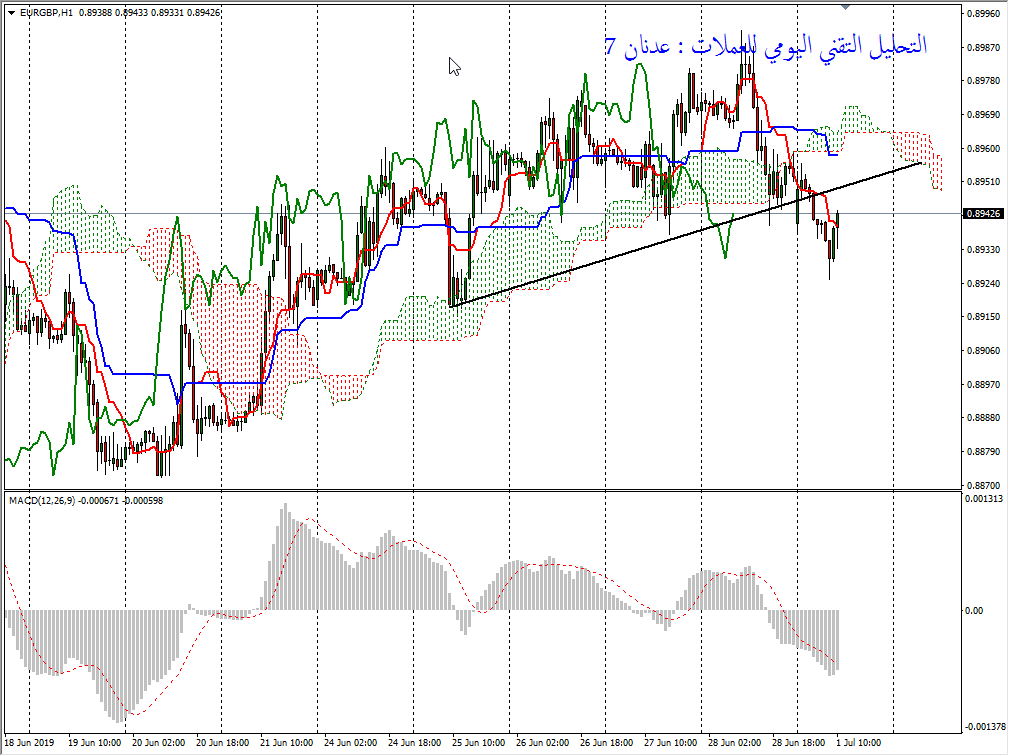Screen dimensions: 1009x756
Task: Click the 20 Jun 18:00 time label
Action: [x=222, y=742]
